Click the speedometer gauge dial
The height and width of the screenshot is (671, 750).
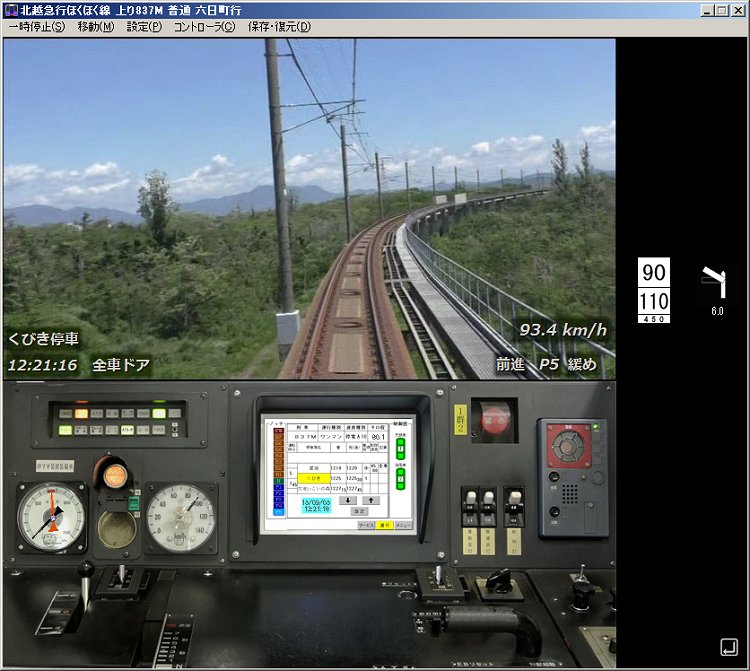pos(181,518)
